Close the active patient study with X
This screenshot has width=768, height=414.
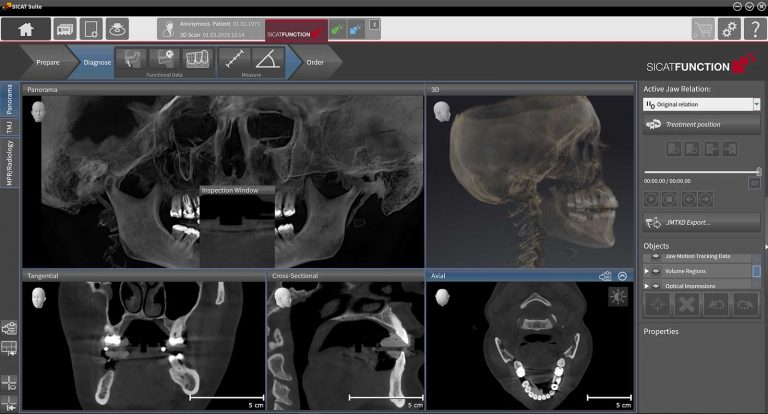374,23
